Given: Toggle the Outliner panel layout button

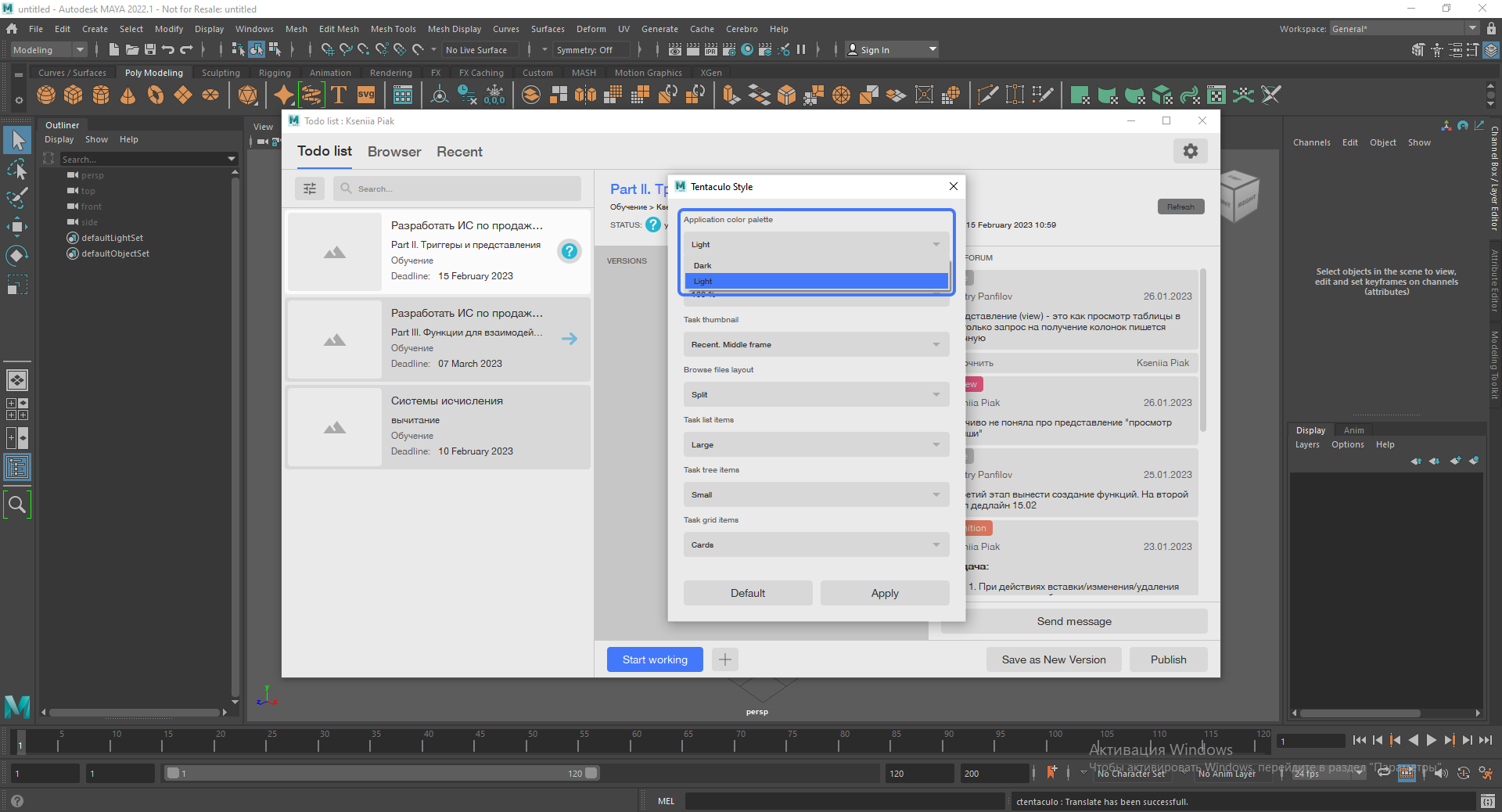Looking at the screenshot, I should (17, 468).
